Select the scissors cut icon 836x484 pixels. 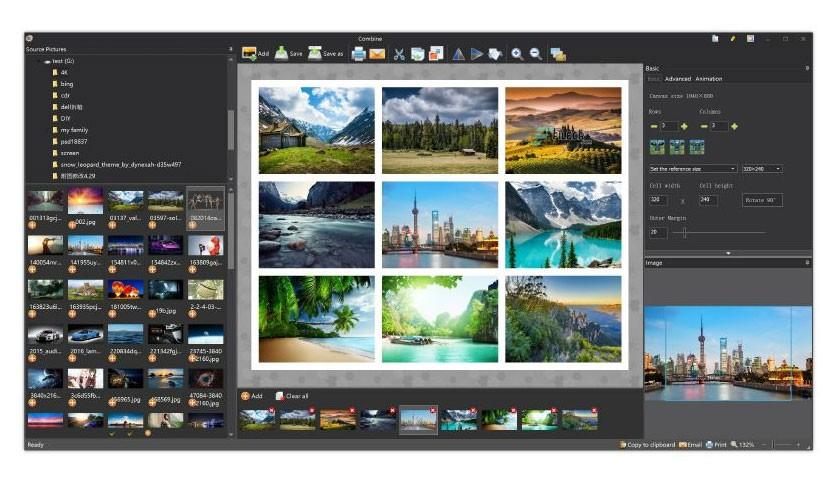[x=399, y=54]
